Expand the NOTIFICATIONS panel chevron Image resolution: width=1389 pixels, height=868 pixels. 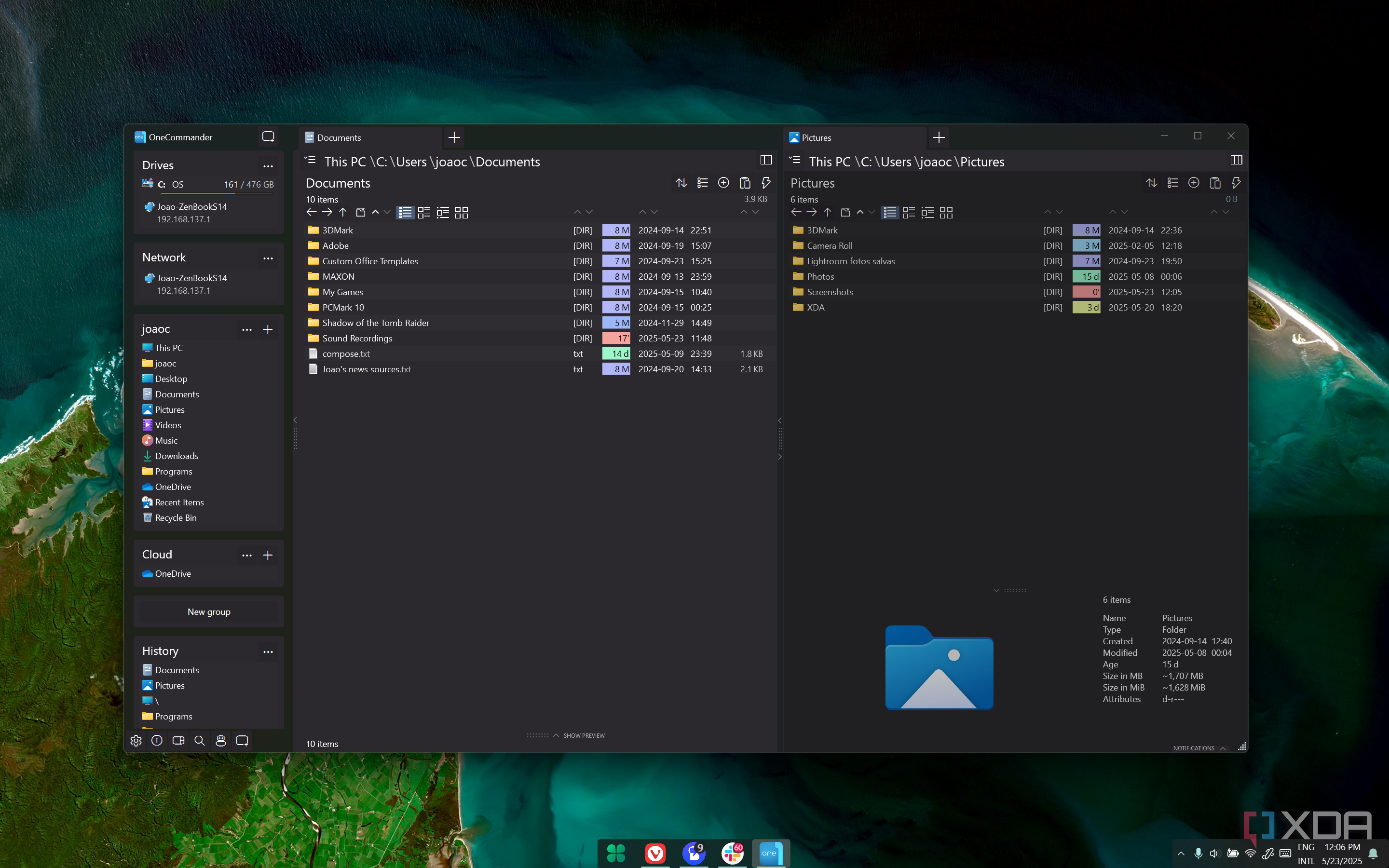pyautogui.click(x=1223, y=748)
